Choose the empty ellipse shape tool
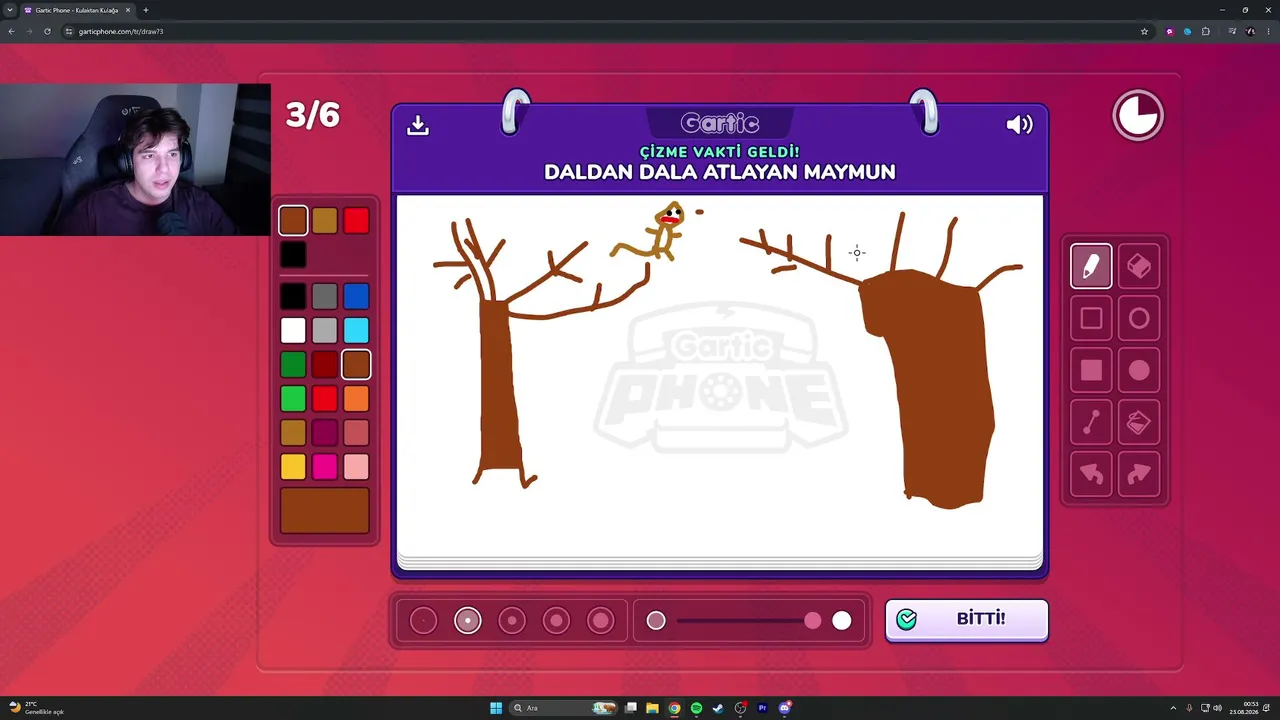This screenshot has height=720, width=1280. click(x=1139, y=318)
